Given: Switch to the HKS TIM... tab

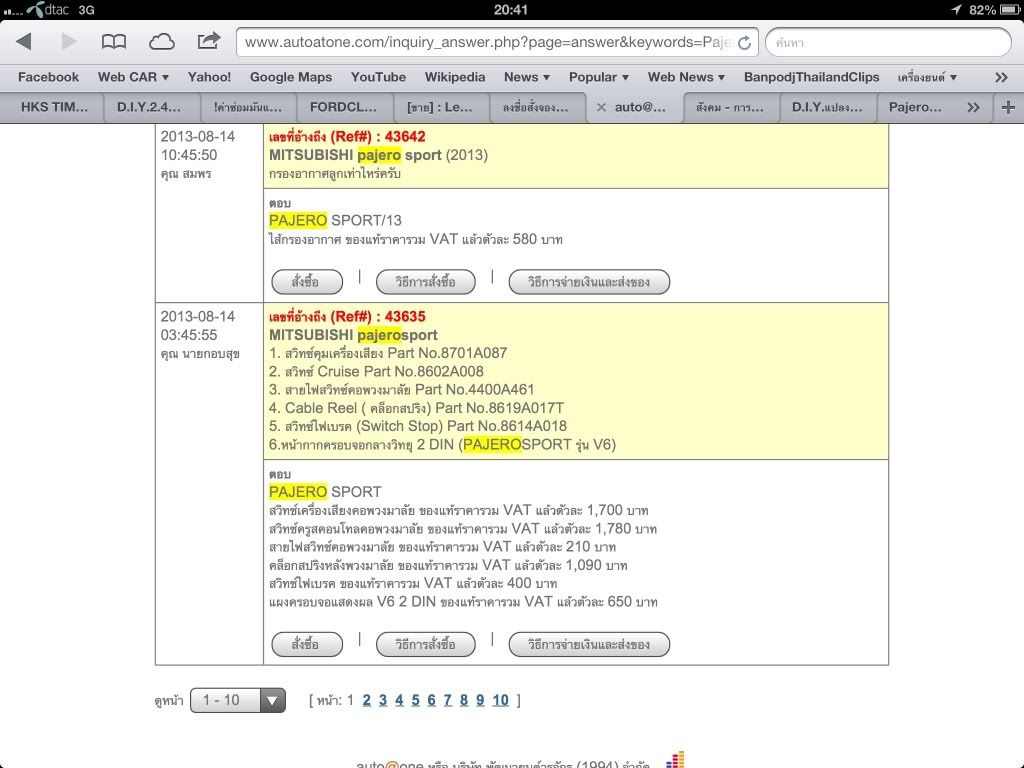Looking at the screenshot, I should pyautogui.click(x=54, y=107).
